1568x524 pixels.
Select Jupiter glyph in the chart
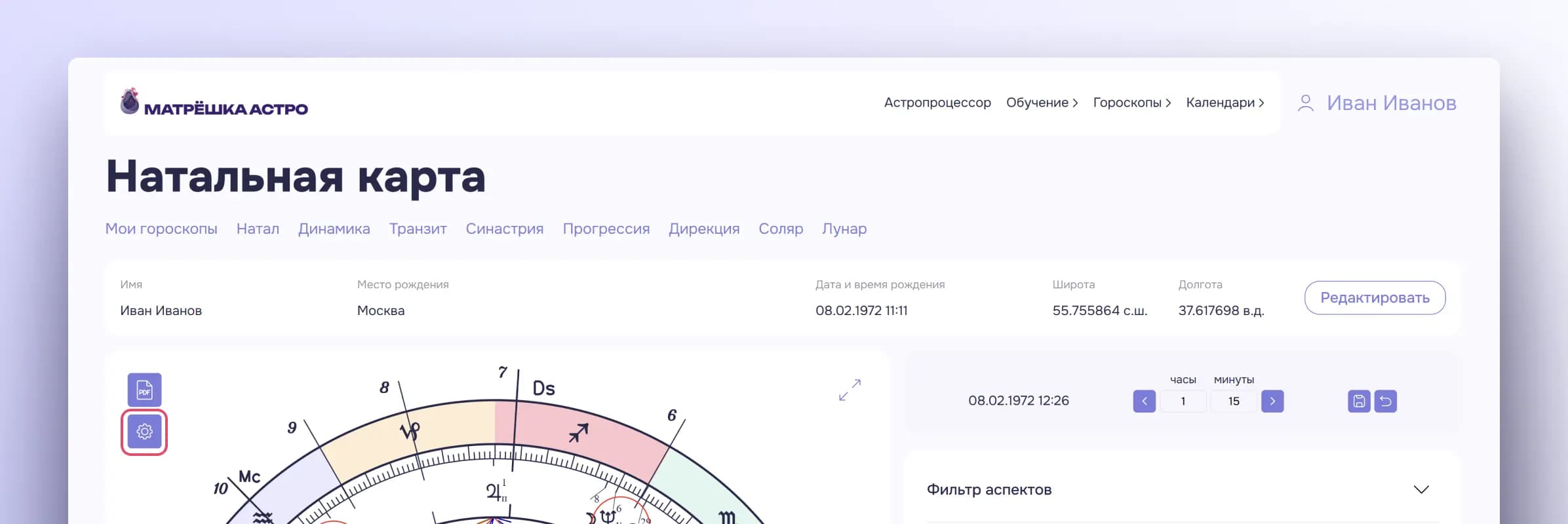click(x=494, y=491)
